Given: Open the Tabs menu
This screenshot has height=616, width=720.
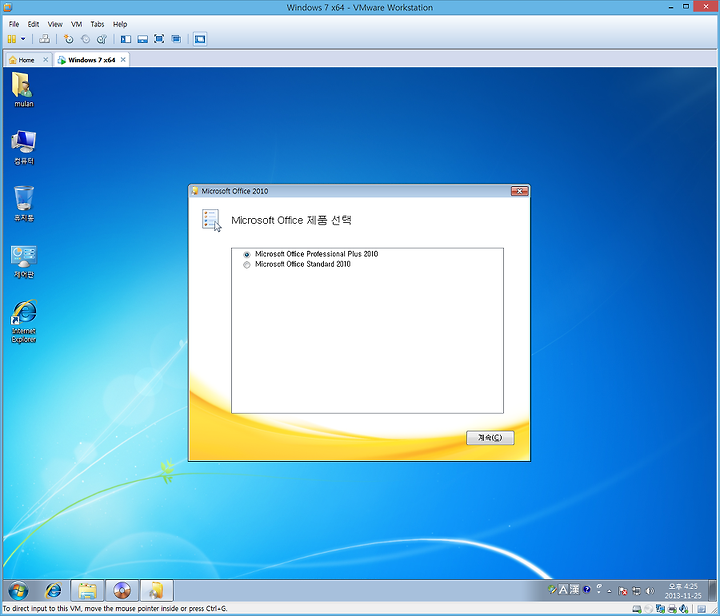Looking at the screenshot, I should click(x=97, y=24).
